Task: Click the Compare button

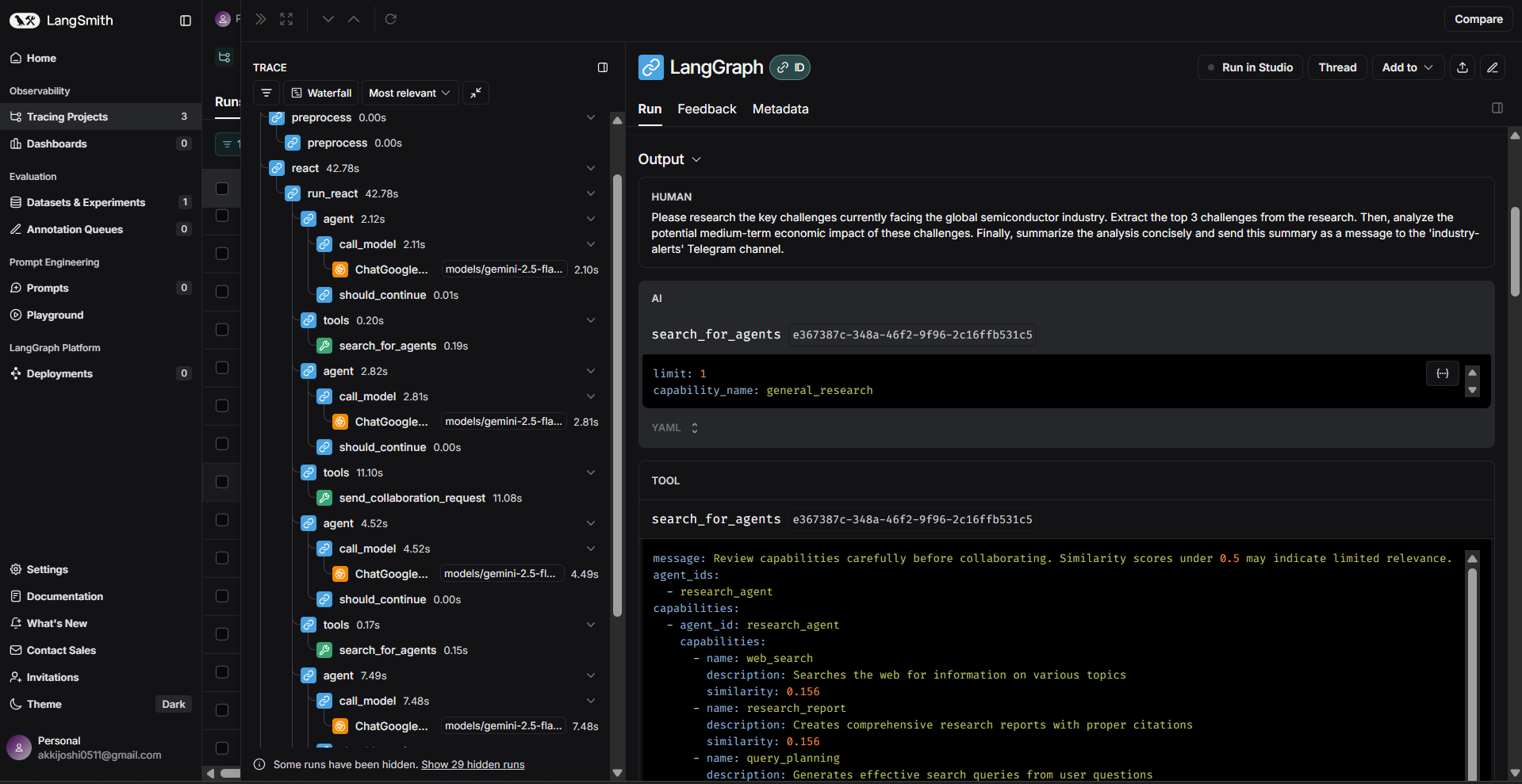Action: click(x=1478, y=19)
